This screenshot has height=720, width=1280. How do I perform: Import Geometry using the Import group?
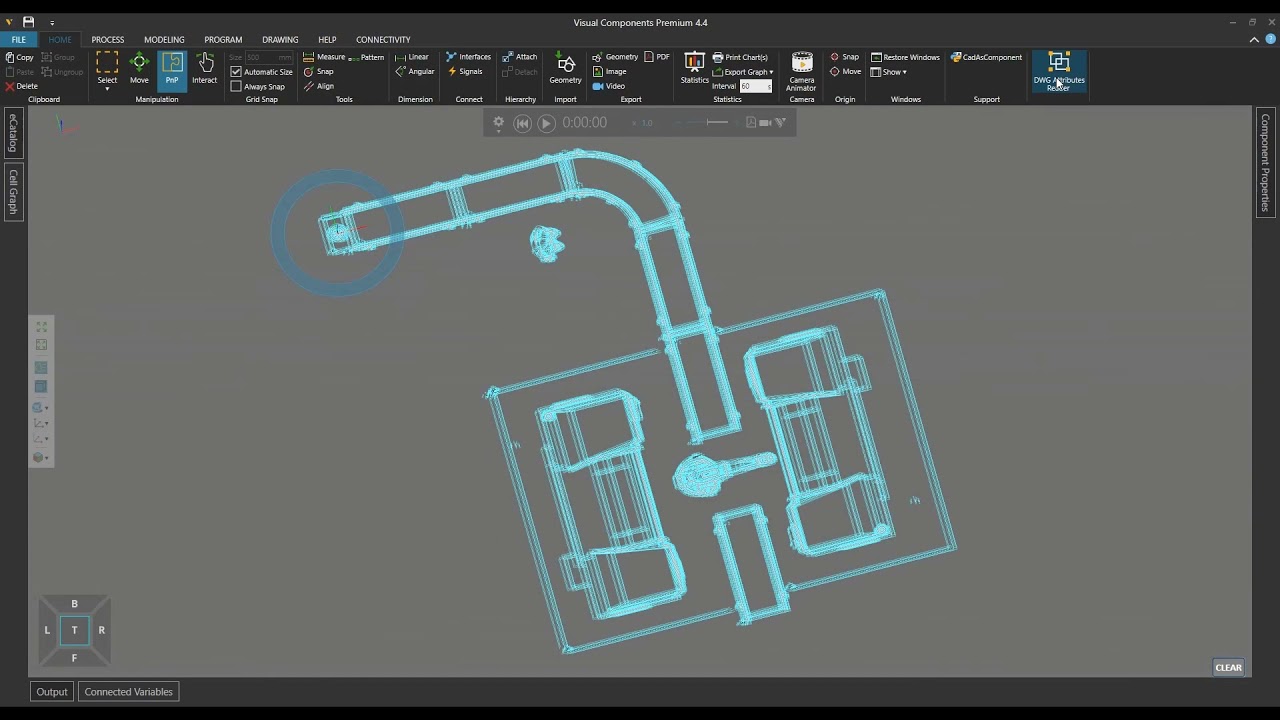565,69
